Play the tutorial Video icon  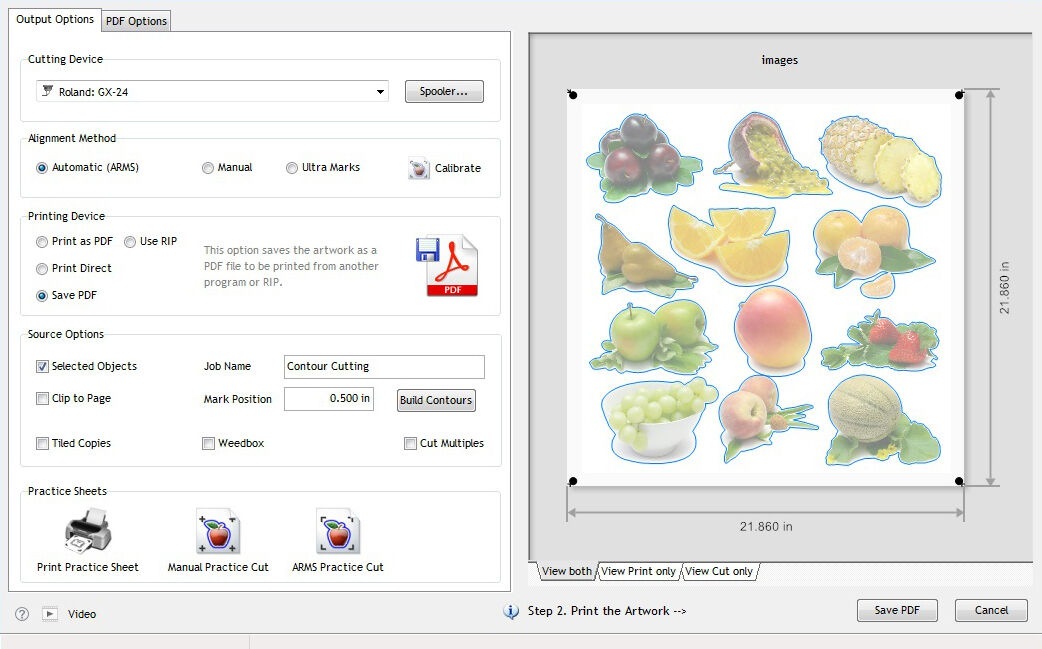(x=50, y=614)
